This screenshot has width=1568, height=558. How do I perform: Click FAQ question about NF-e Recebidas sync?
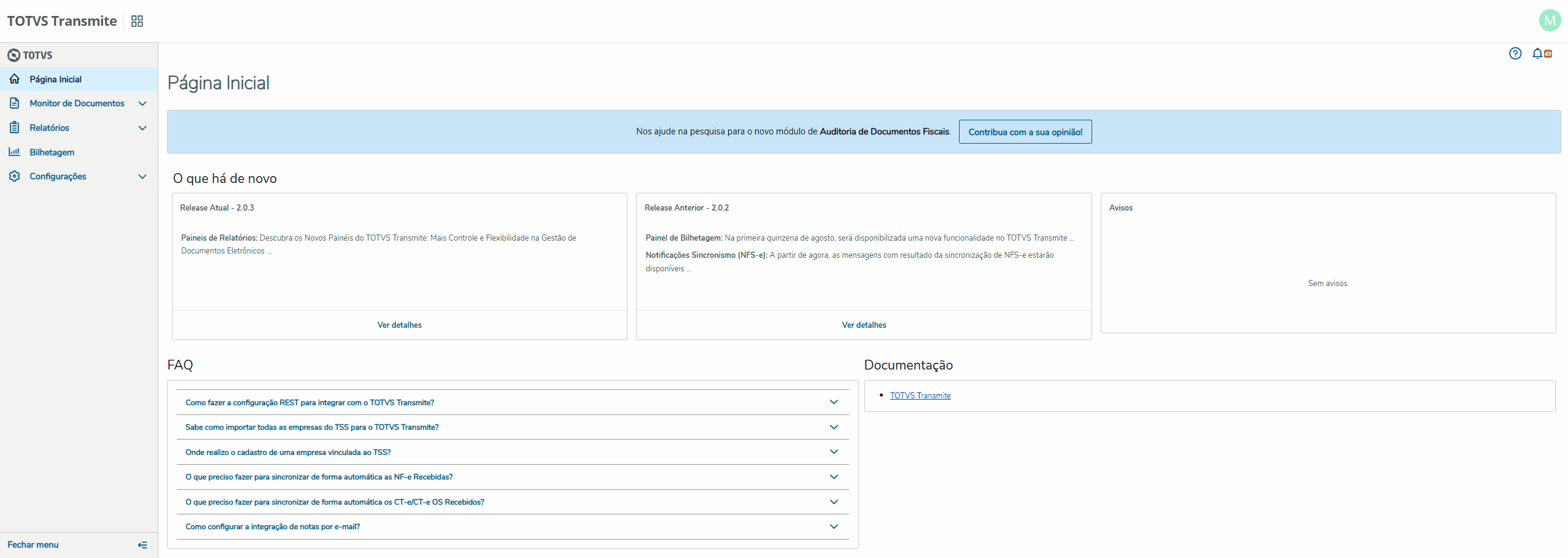(319, 477)
